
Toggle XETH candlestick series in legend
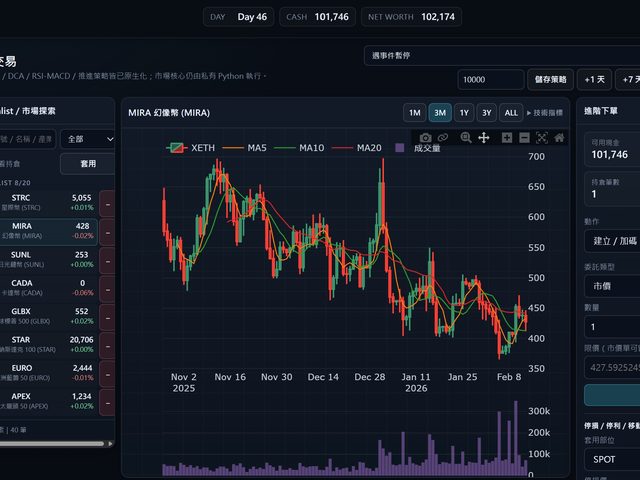point(191,148)
